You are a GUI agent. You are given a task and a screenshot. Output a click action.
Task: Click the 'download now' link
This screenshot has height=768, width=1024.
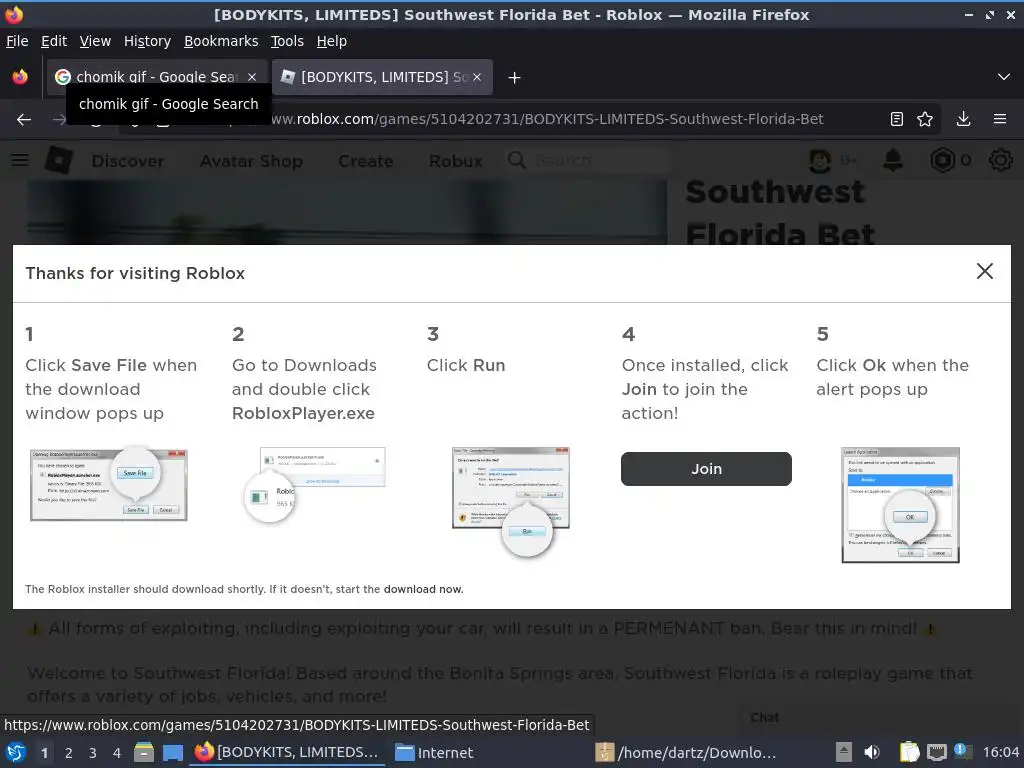click(x=423, y=589)
